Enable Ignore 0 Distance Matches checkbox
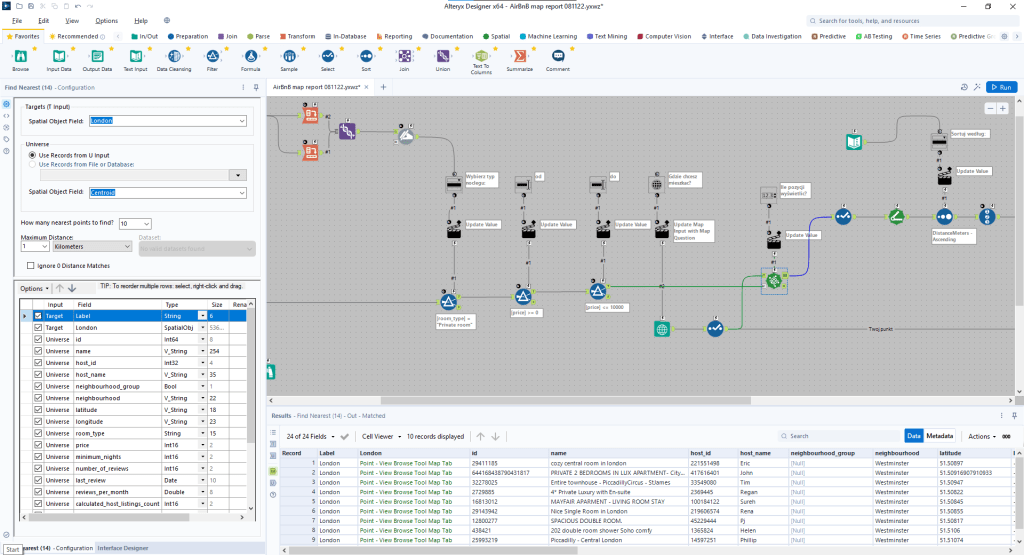The height and width of the screenshot is (555, 1024). (30, 265)
